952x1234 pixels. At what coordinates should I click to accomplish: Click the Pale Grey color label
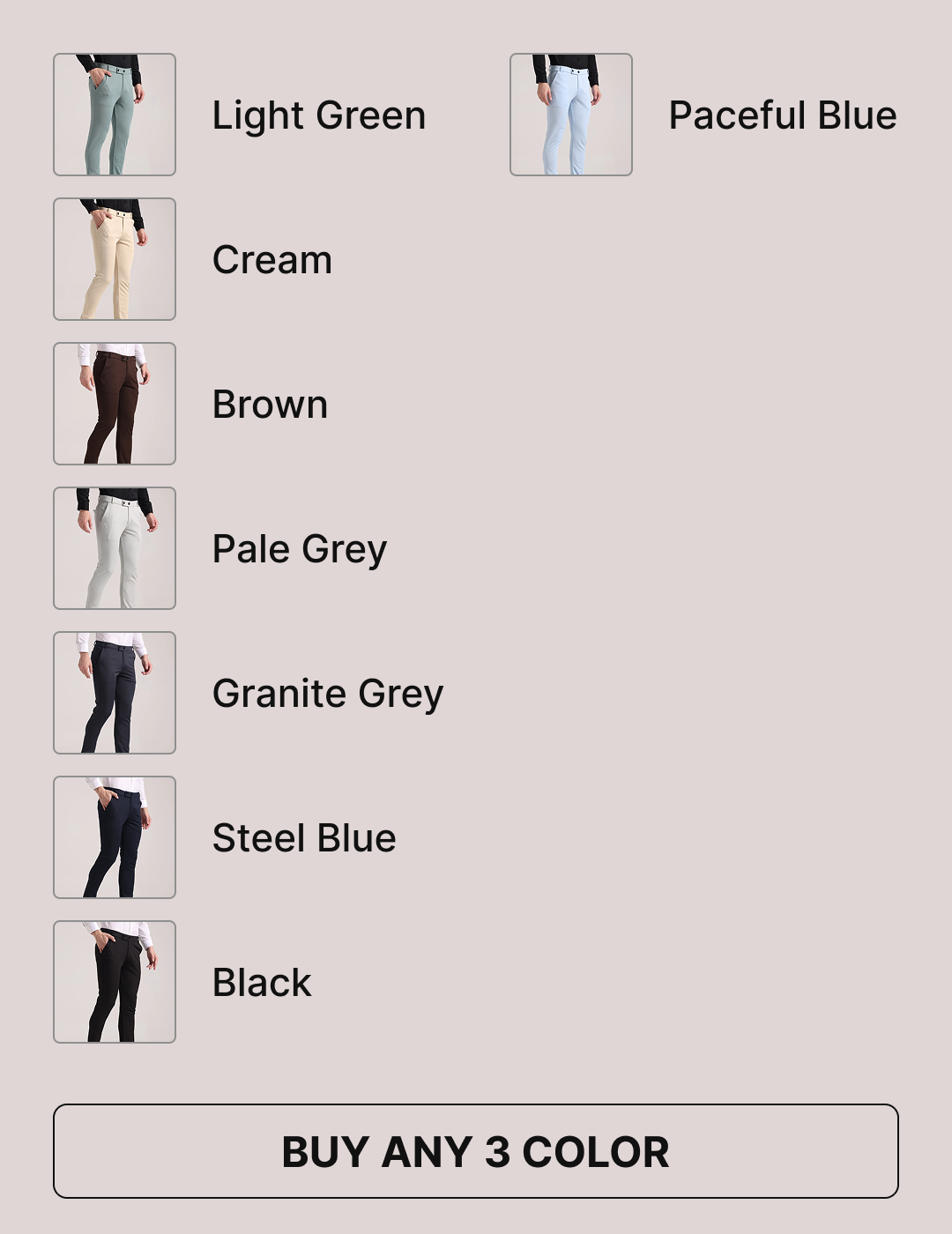pyautogui.click(x=300, y=550)
